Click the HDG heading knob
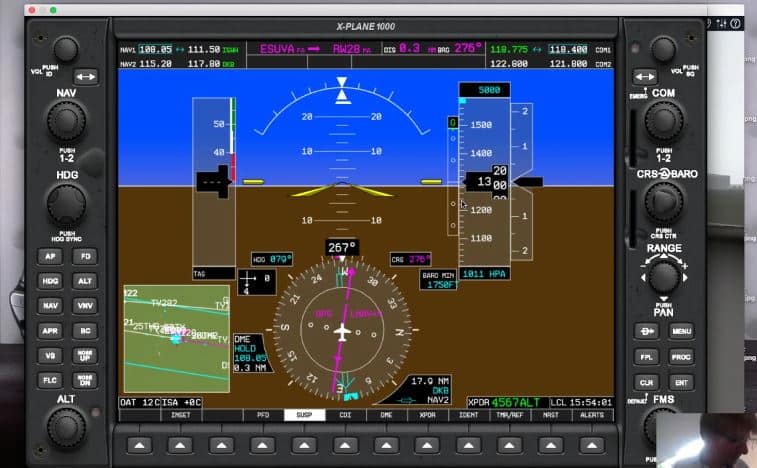Image resolution: width=757 pixels, height=468 pixels. [x=66, y=204]
